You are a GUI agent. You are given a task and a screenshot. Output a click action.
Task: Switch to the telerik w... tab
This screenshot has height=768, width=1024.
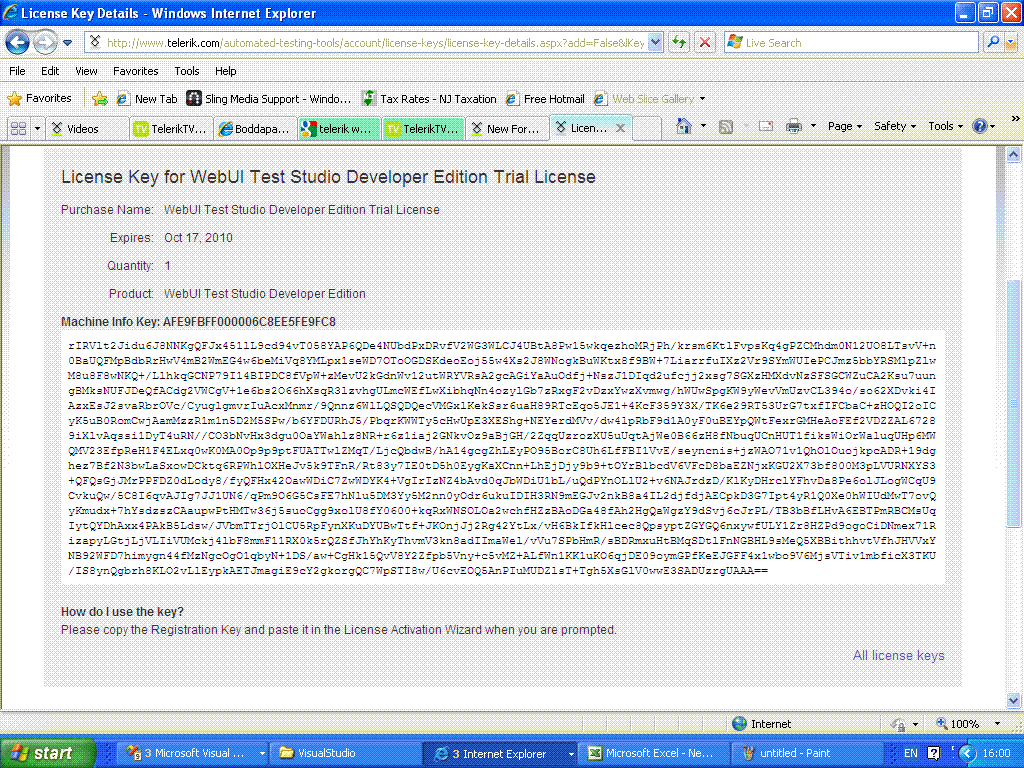[x=340, y=129]
